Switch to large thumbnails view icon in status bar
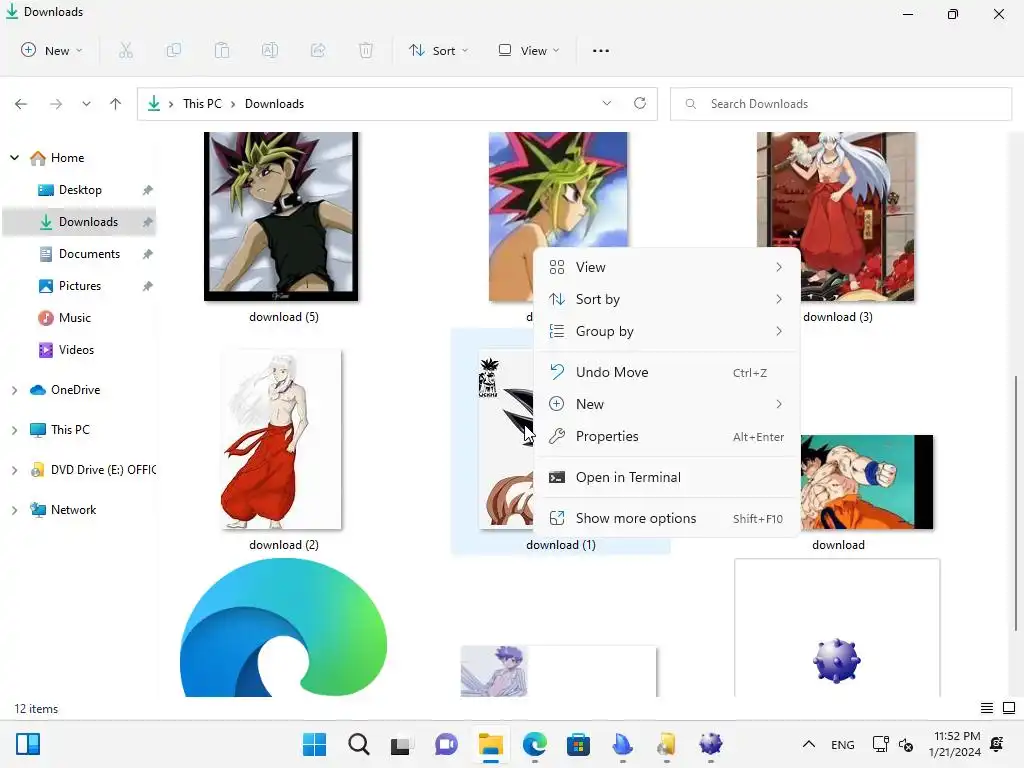This screenshot has width=1024, height=768. (x=1009, y=708)
